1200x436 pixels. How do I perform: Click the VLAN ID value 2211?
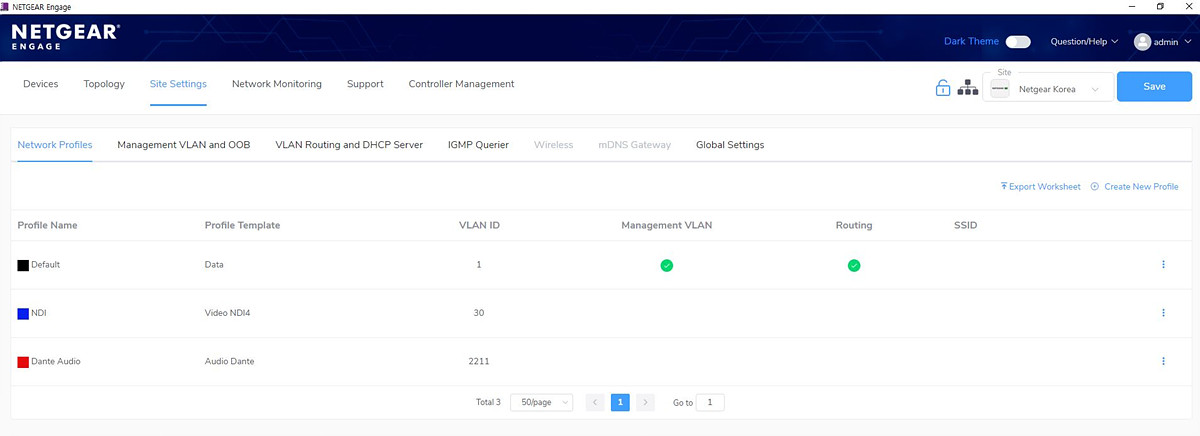[479, 361]
